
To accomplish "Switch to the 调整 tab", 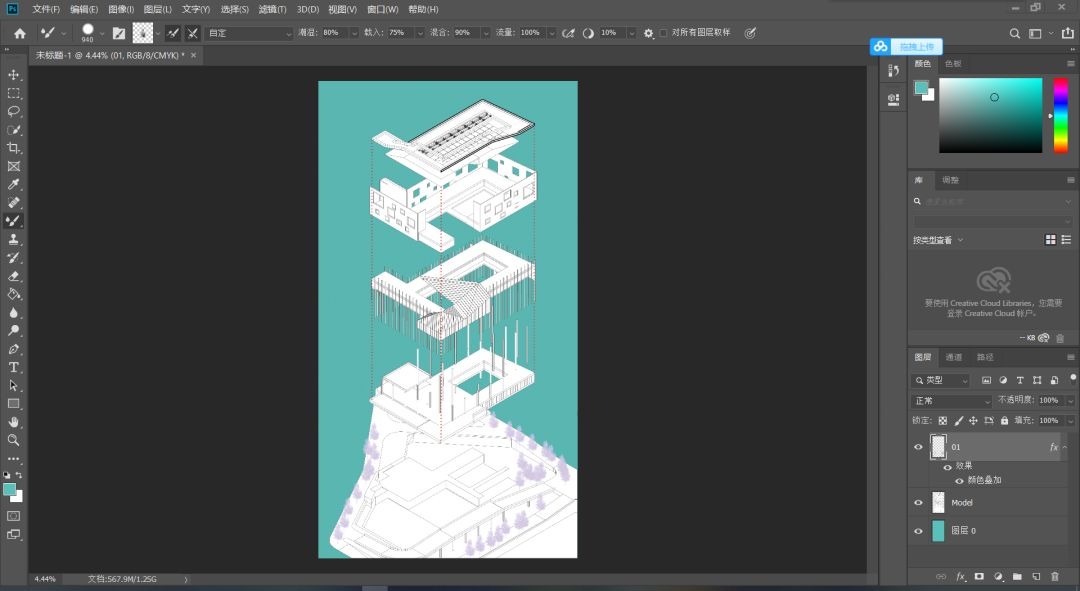I will click(951, 180).
